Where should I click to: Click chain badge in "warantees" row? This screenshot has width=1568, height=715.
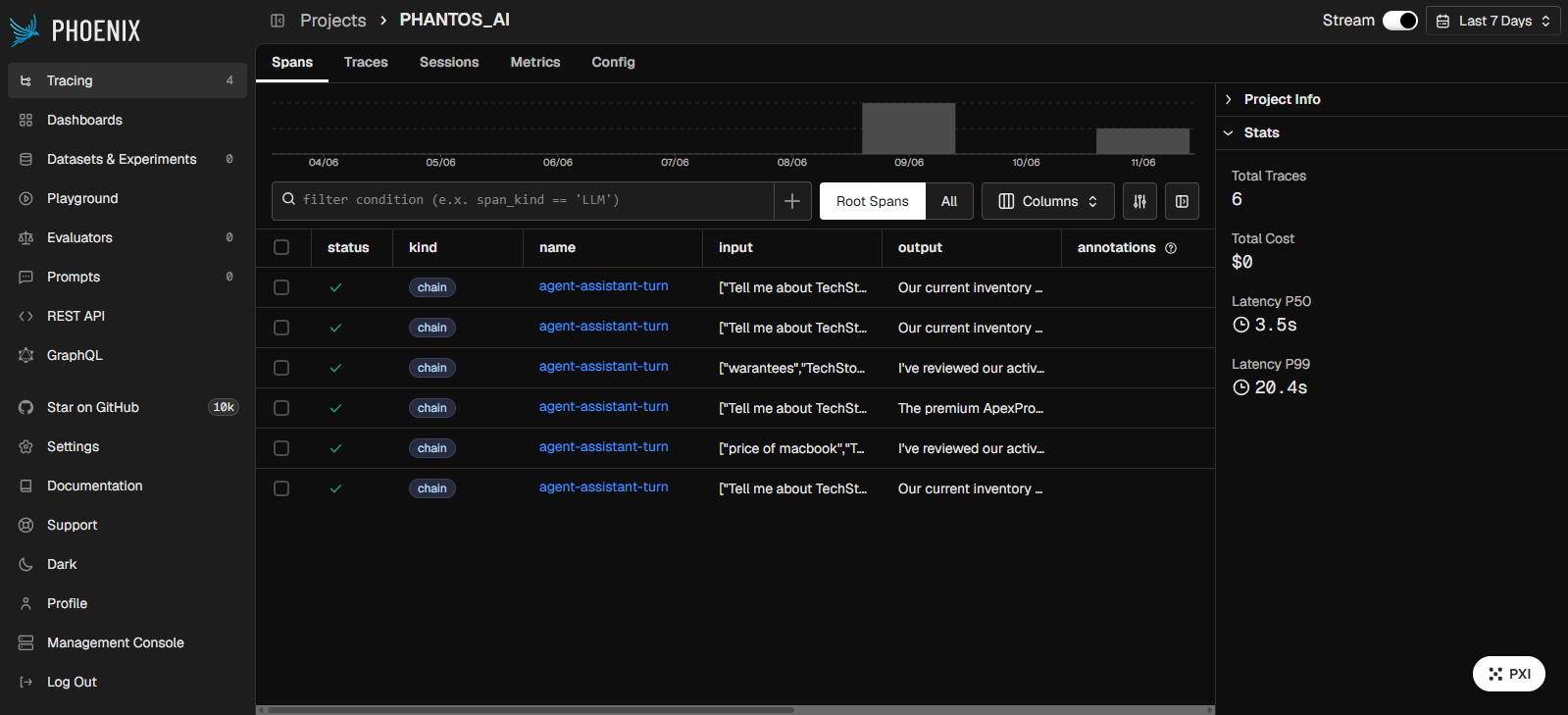(432, 368)
